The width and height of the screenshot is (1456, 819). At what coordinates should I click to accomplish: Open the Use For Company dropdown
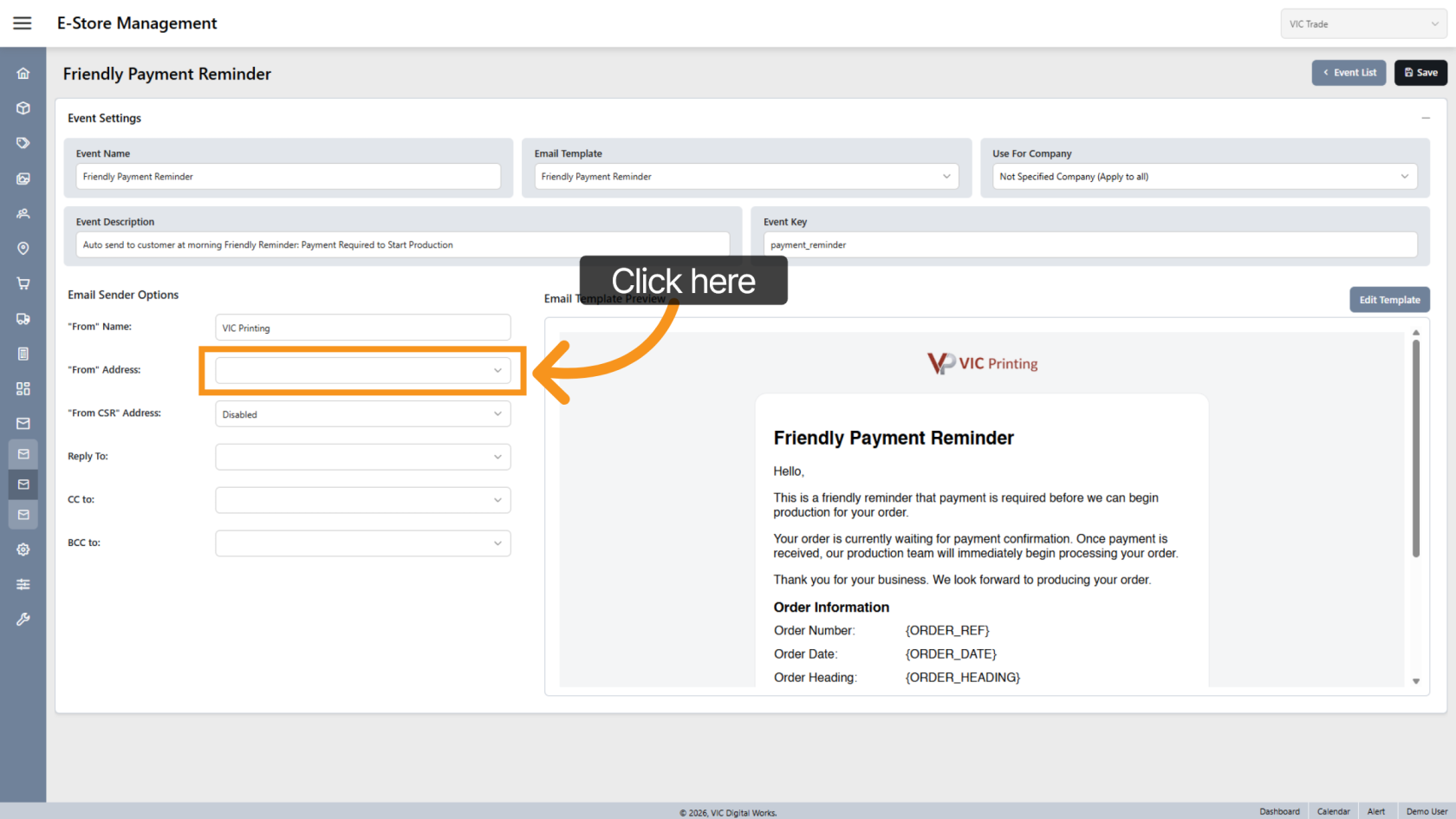(x=1204, y=177)
